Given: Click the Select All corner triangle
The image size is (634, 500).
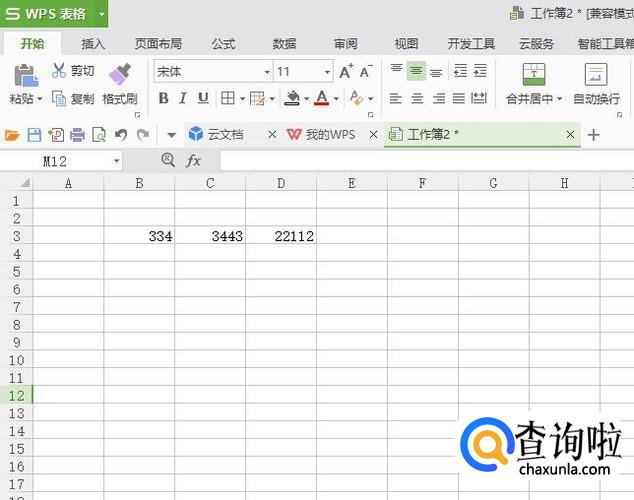Looking at the screenshot, I should point(25,183).
